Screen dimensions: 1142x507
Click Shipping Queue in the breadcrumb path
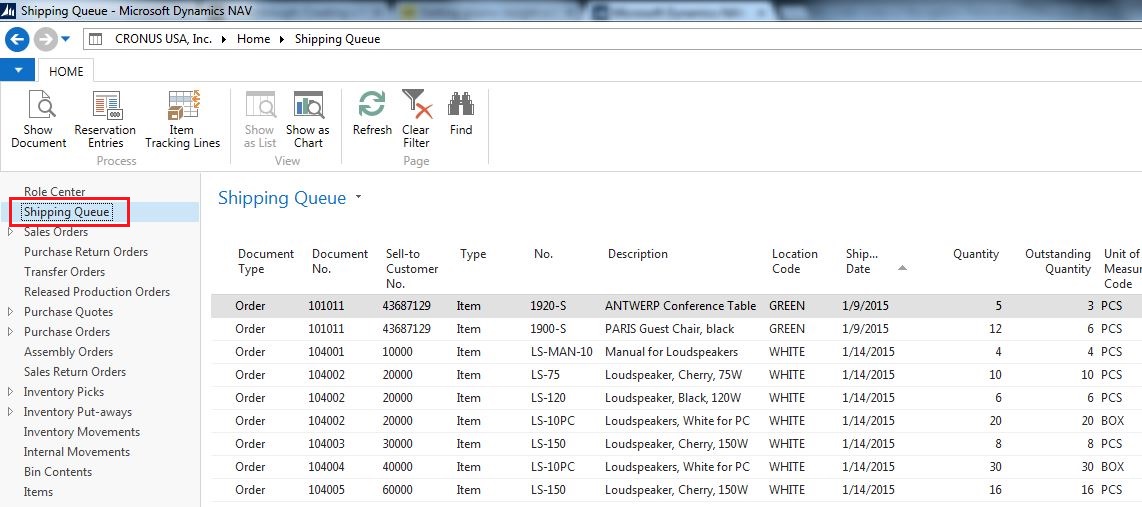click(x=337, y=39)
